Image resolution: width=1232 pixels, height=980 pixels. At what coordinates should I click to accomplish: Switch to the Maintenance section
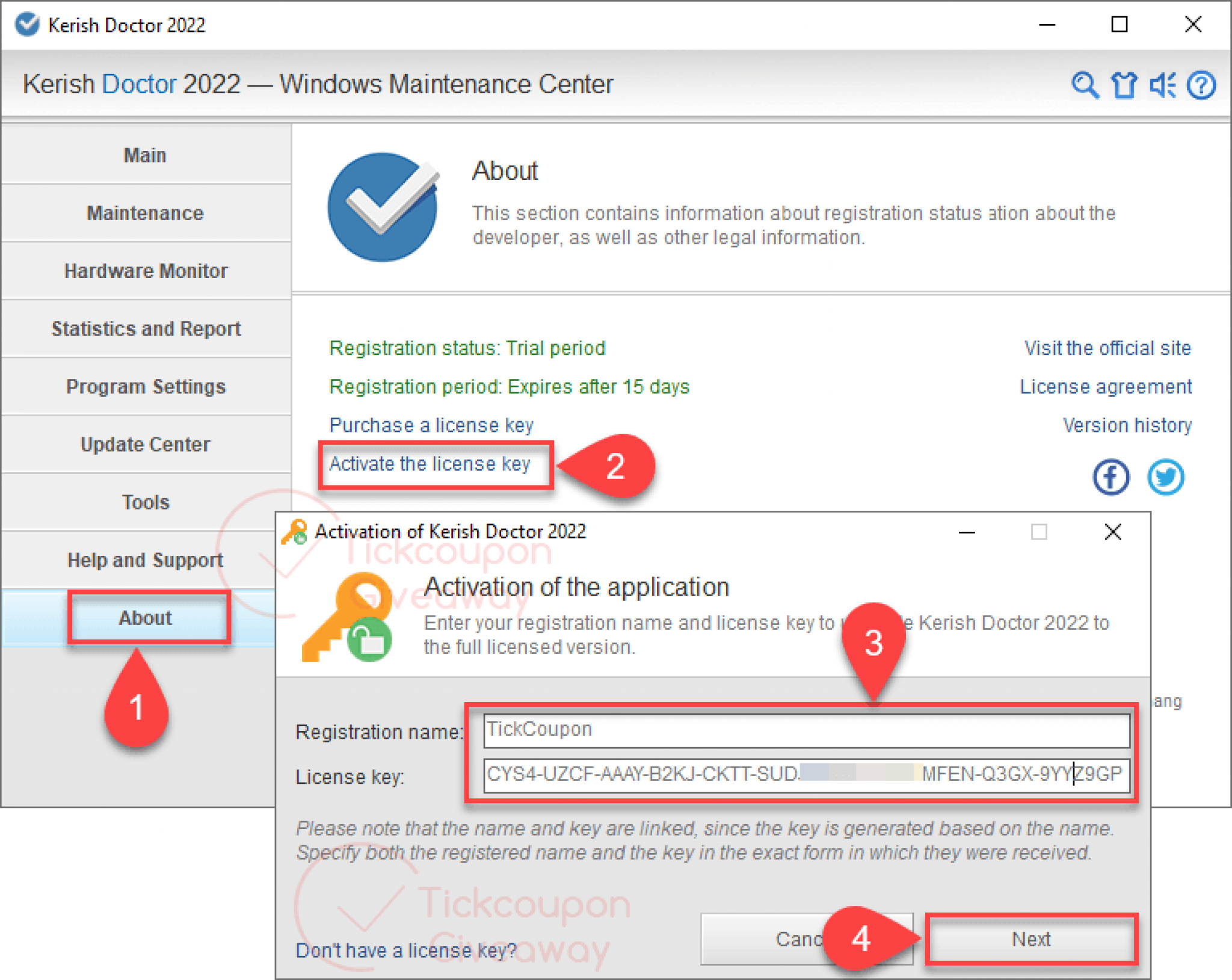145,213
